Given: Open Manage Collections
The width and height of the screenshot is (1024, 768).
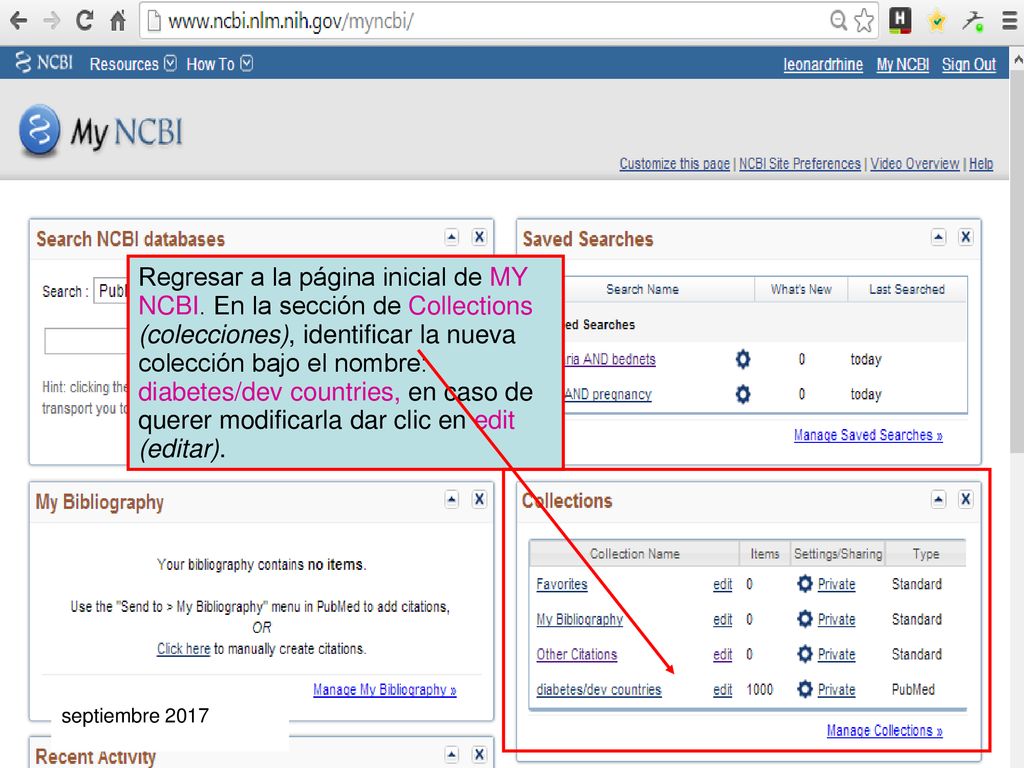Looking at the screenshot, I should [884, 730].
